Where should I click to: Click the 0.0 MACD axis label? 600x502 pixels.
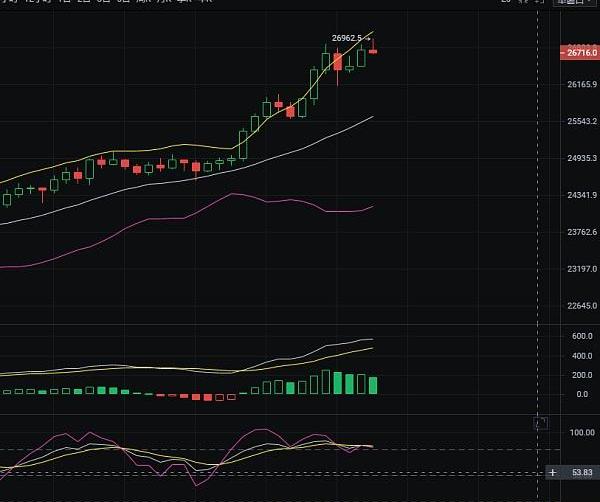tap(583, 394)
